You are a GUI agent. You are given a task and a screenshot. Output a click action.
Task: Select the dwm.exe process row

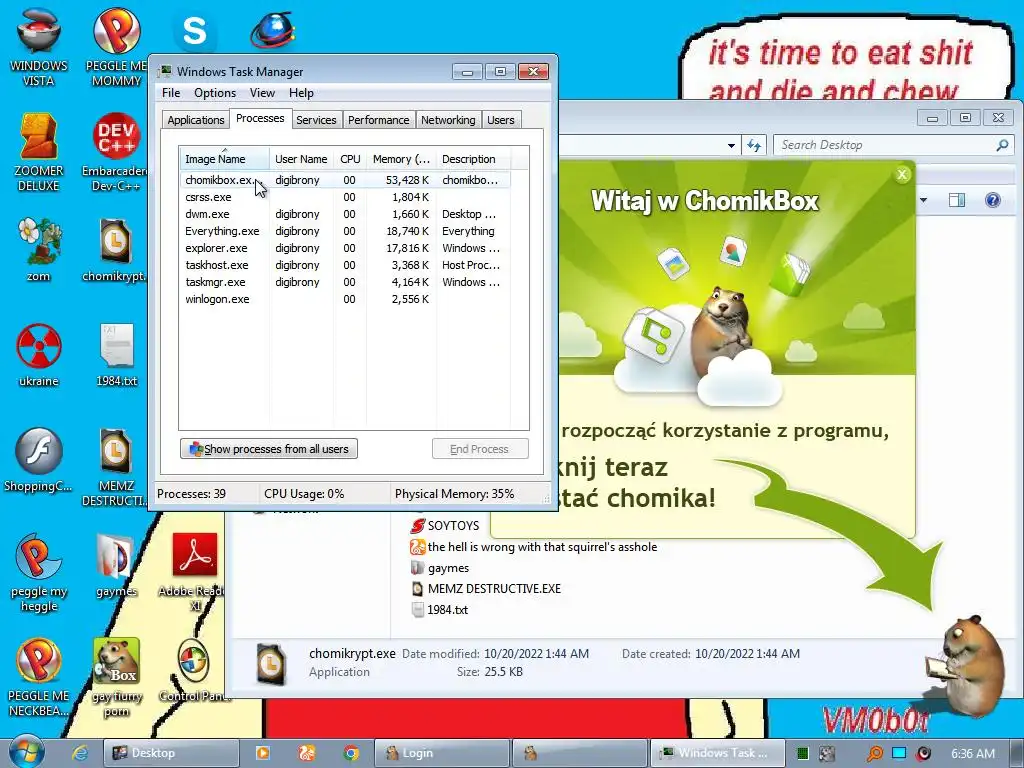coord(345,214)
